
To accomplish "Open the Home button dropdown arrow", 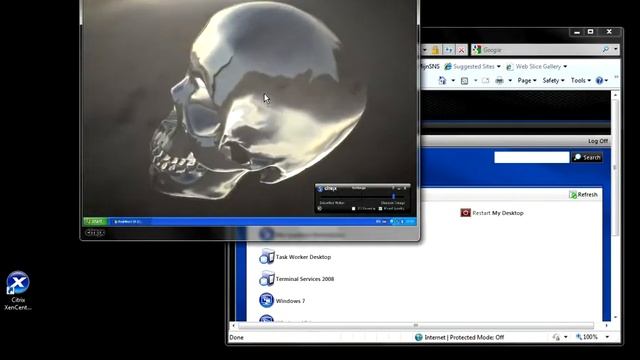I will pyautogui.click(x=453, y=81).
